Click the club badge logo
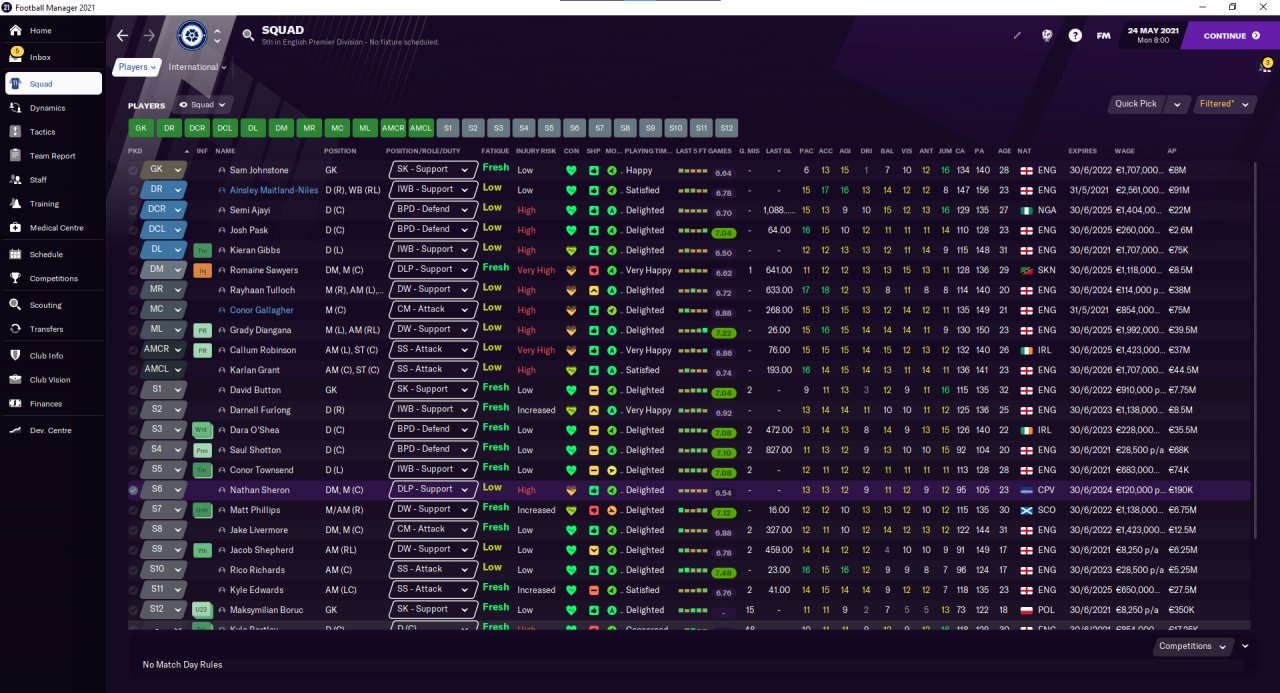 point(192,36)
